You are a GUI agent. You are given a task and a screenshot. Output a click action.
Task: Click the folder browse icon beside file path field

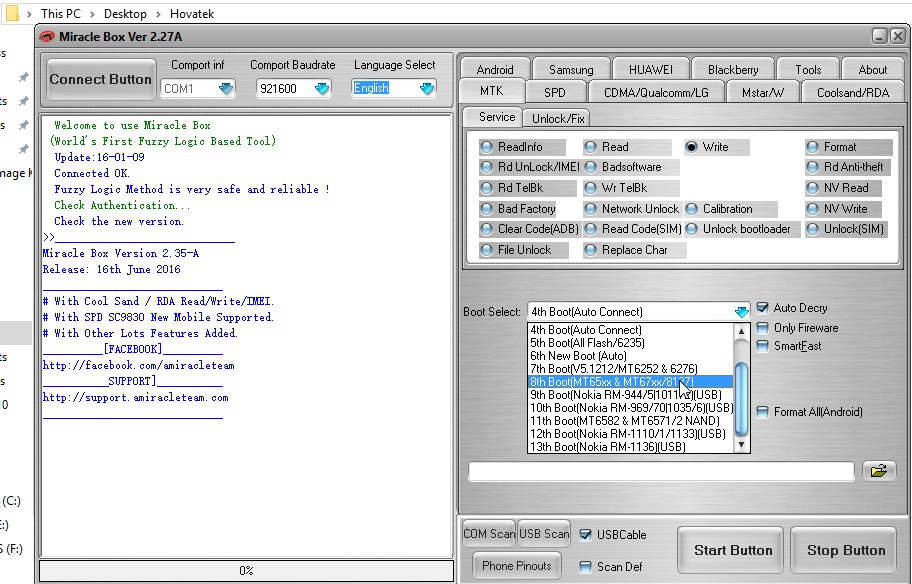pyautogui.click(x=879, y=471)
